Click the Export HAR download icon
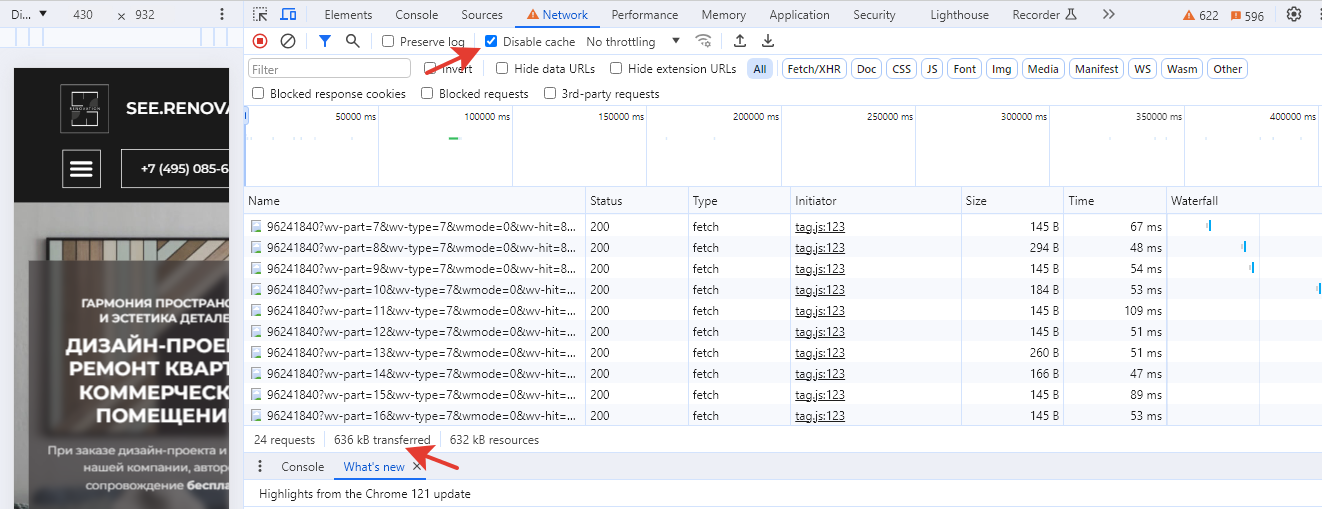This screenshot has height=509, width=1322. click(768, 41)
